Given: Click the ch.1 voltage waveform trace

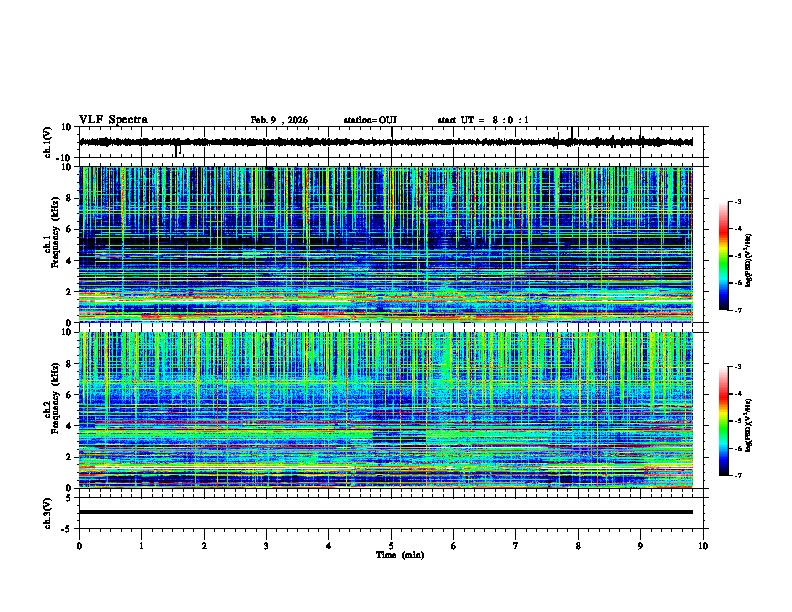Looking at the screenshot, I should pyautogui.click(x=386, y=142).
